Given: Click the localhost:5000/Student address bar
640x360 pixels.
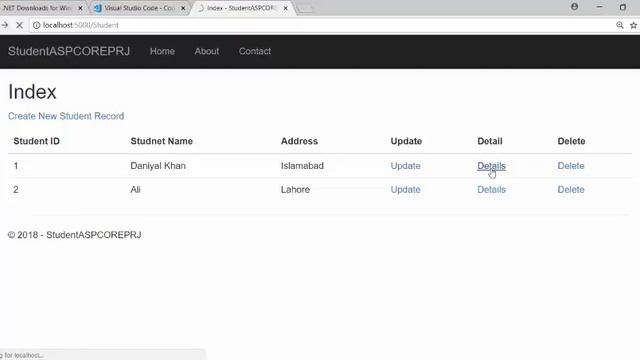Looking at the screenshot, I should coord(322,25).
